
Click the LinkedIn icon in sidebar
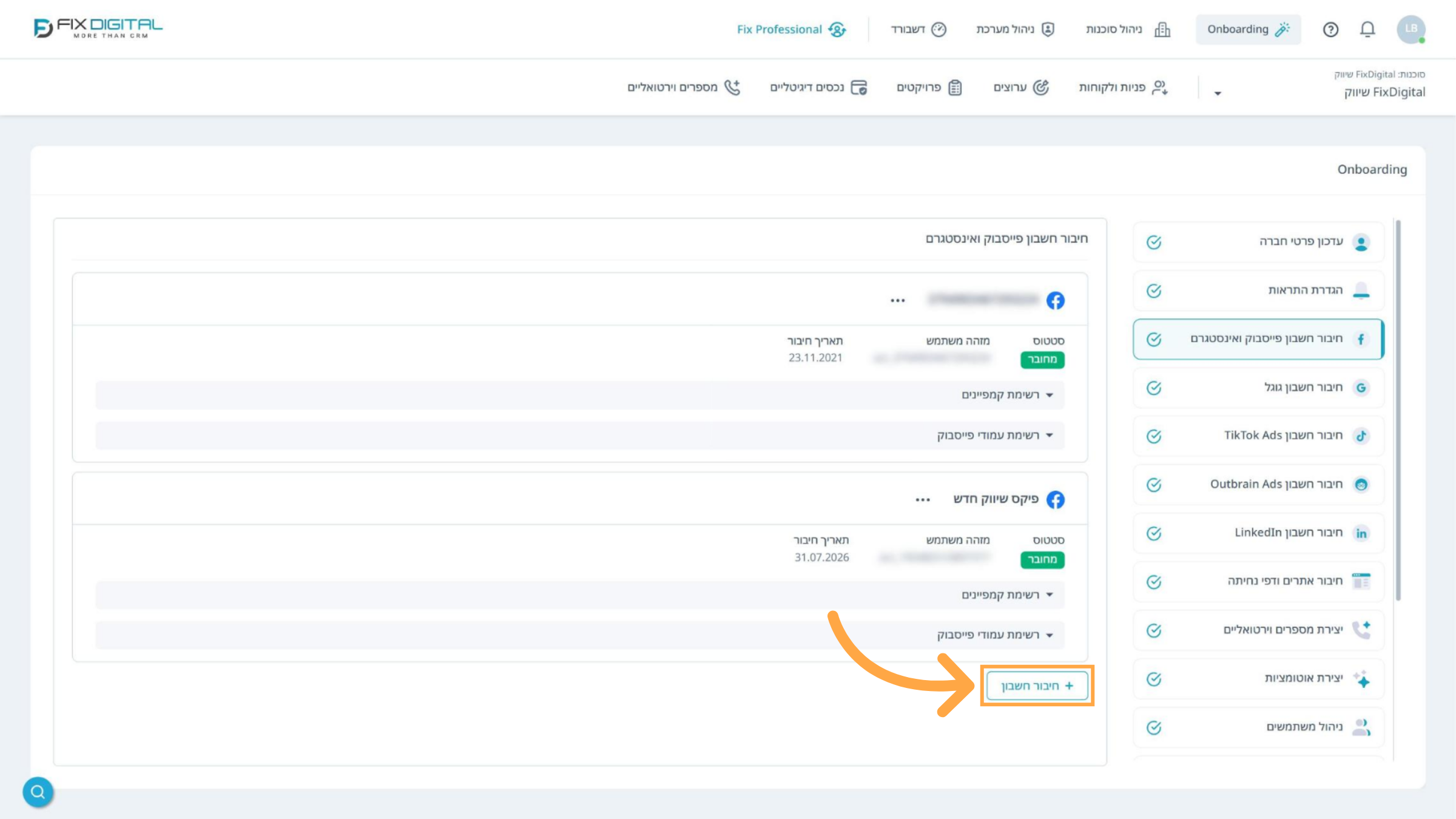(x=1361, y=533)
